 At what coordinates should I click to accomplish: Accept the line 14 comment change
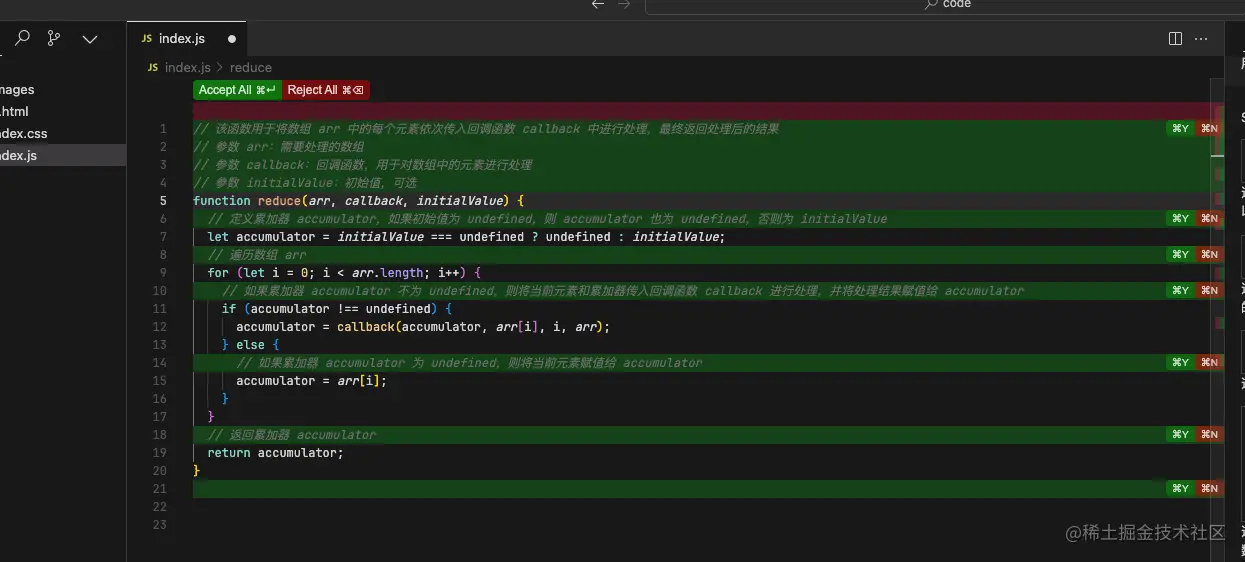(1180, 362)
